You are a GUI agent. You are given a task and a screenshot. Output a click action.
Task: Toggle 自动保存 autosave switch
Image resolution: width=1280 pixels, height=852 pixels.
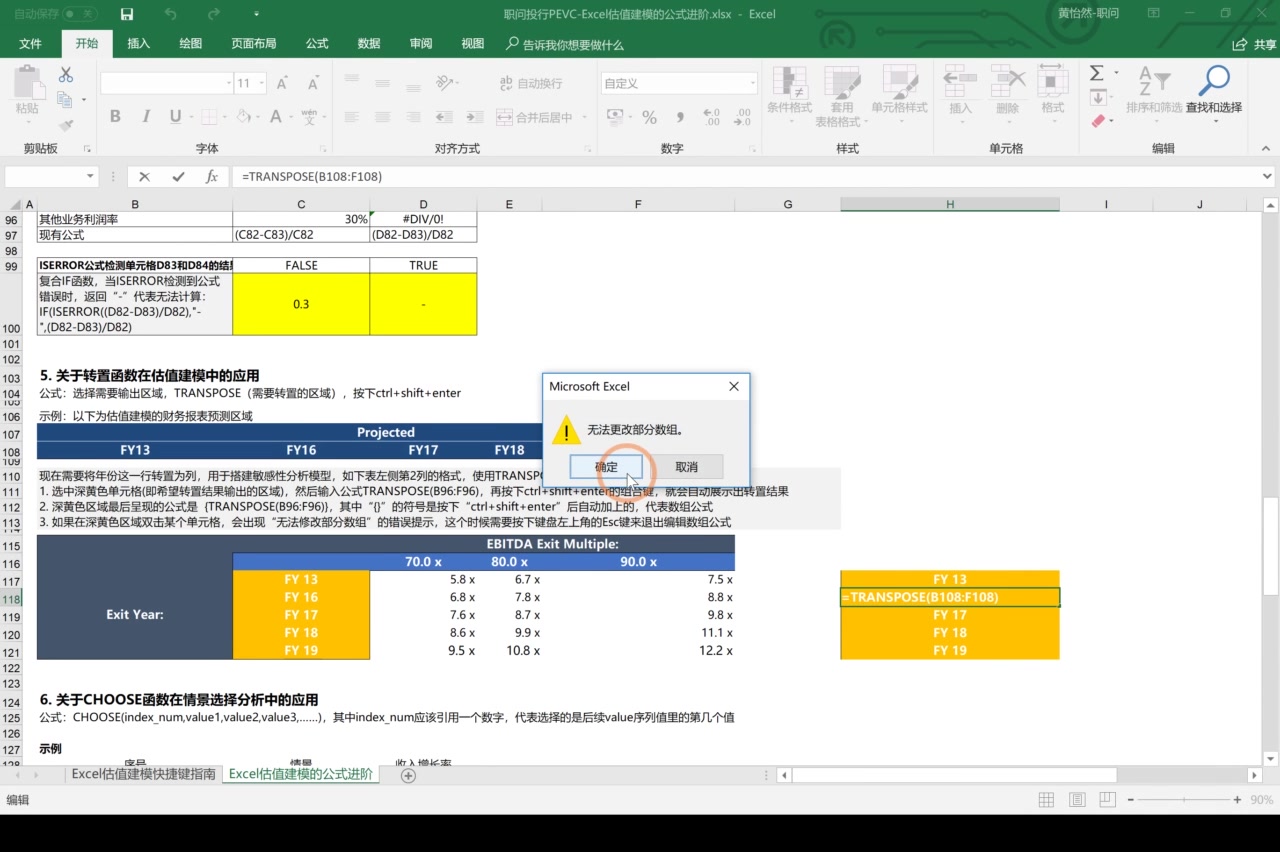tap(81, 14)
